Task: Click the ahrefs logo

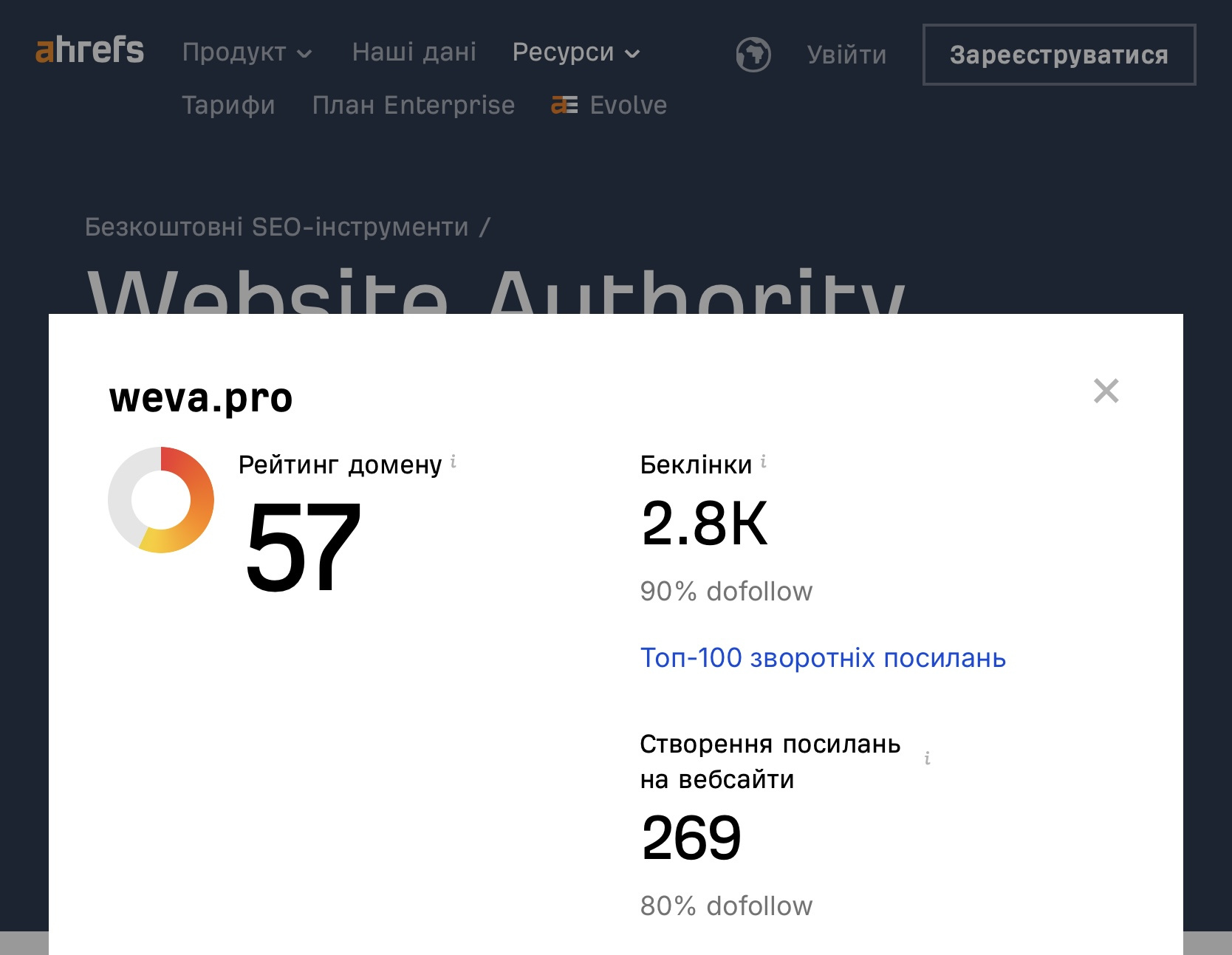Action: [x=89, y=50]
